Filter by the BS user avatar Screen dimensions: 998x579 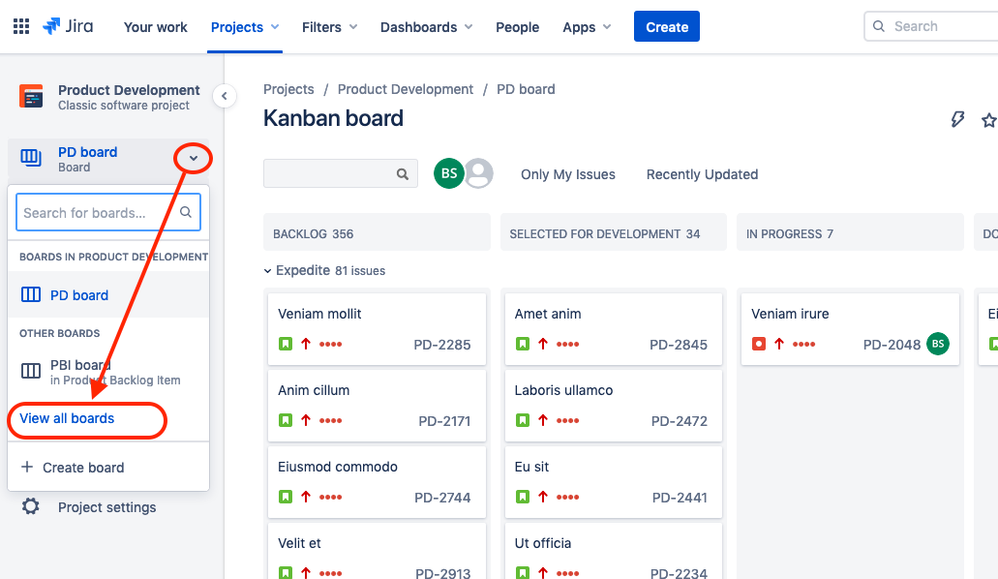(x=449, y=174)
